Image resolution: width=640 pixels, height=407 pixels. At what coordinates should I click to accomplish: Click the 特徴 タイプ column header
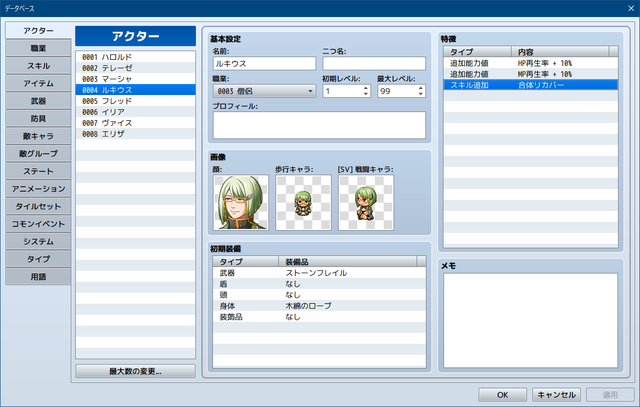pyautogui.click(x=478, y=52)
